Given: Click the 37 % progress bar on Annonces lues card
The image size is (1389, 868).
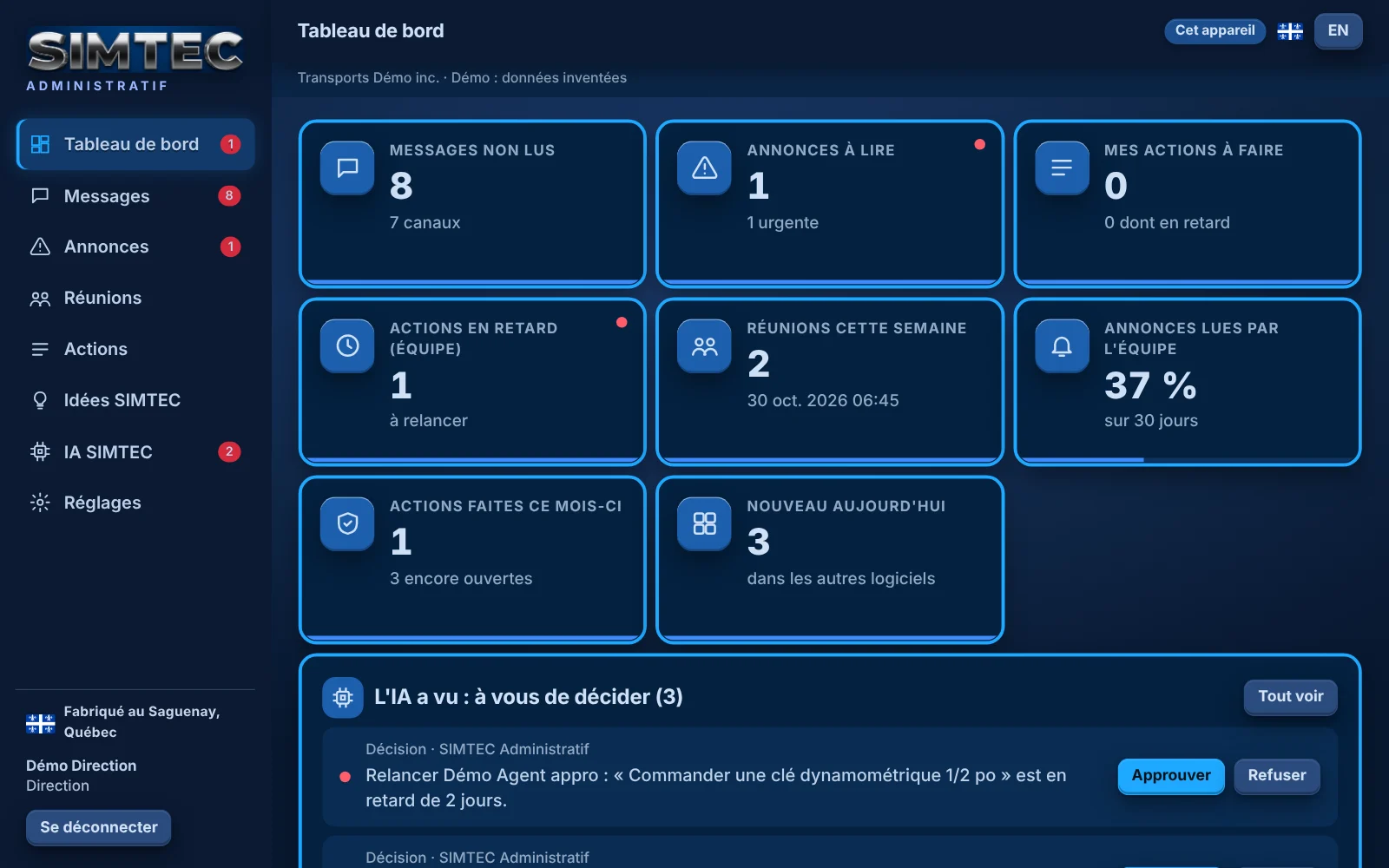Looking at the screenshot, I should [x=1187, y=460].
